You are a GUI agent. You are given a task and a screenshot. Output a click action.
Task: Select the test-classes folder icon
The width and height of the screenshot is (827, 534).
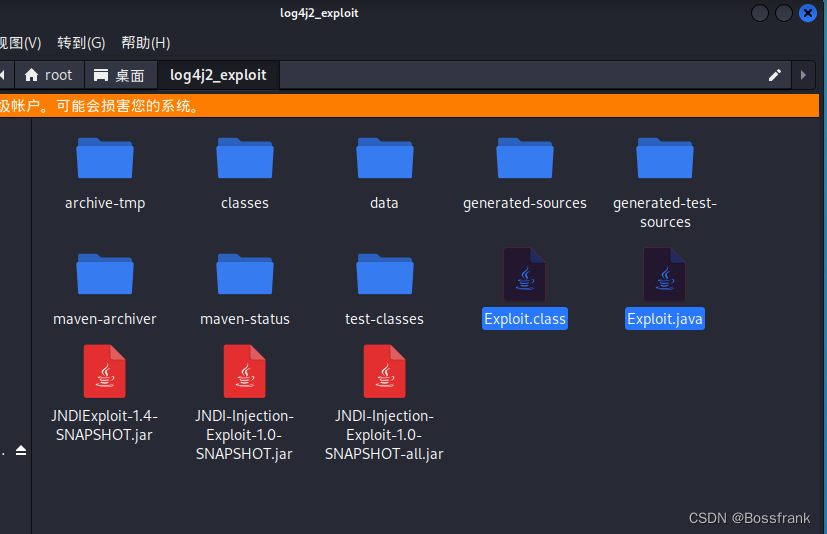click(384, 274)
